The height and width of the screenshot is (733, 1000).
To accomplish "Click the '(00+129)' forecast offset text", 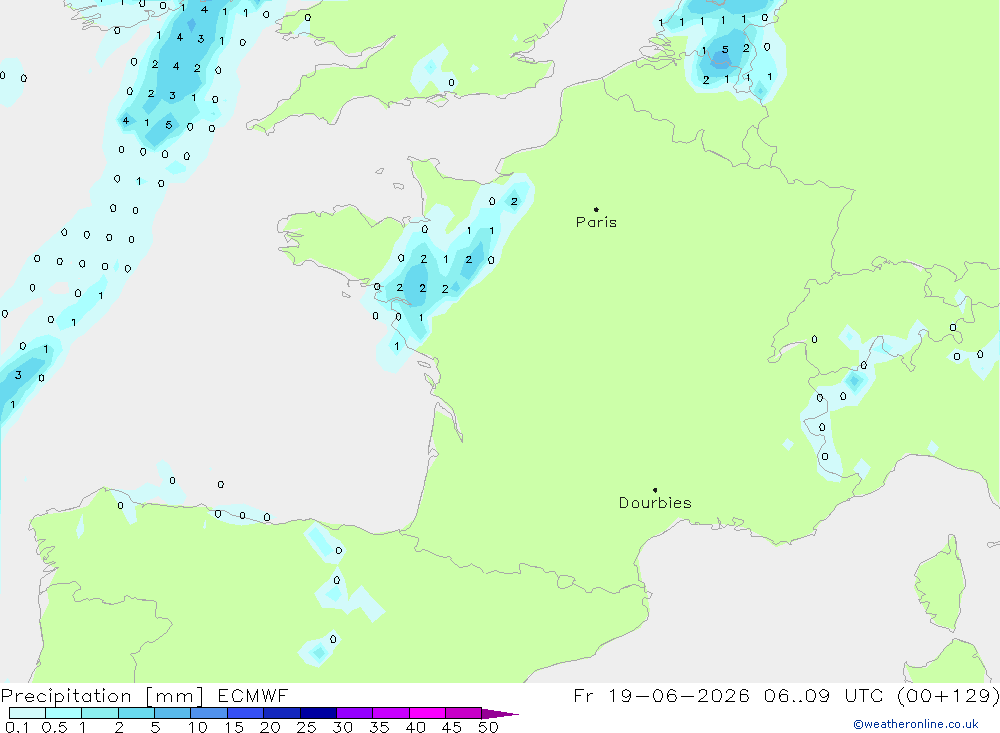I will [x=948, y=696].
